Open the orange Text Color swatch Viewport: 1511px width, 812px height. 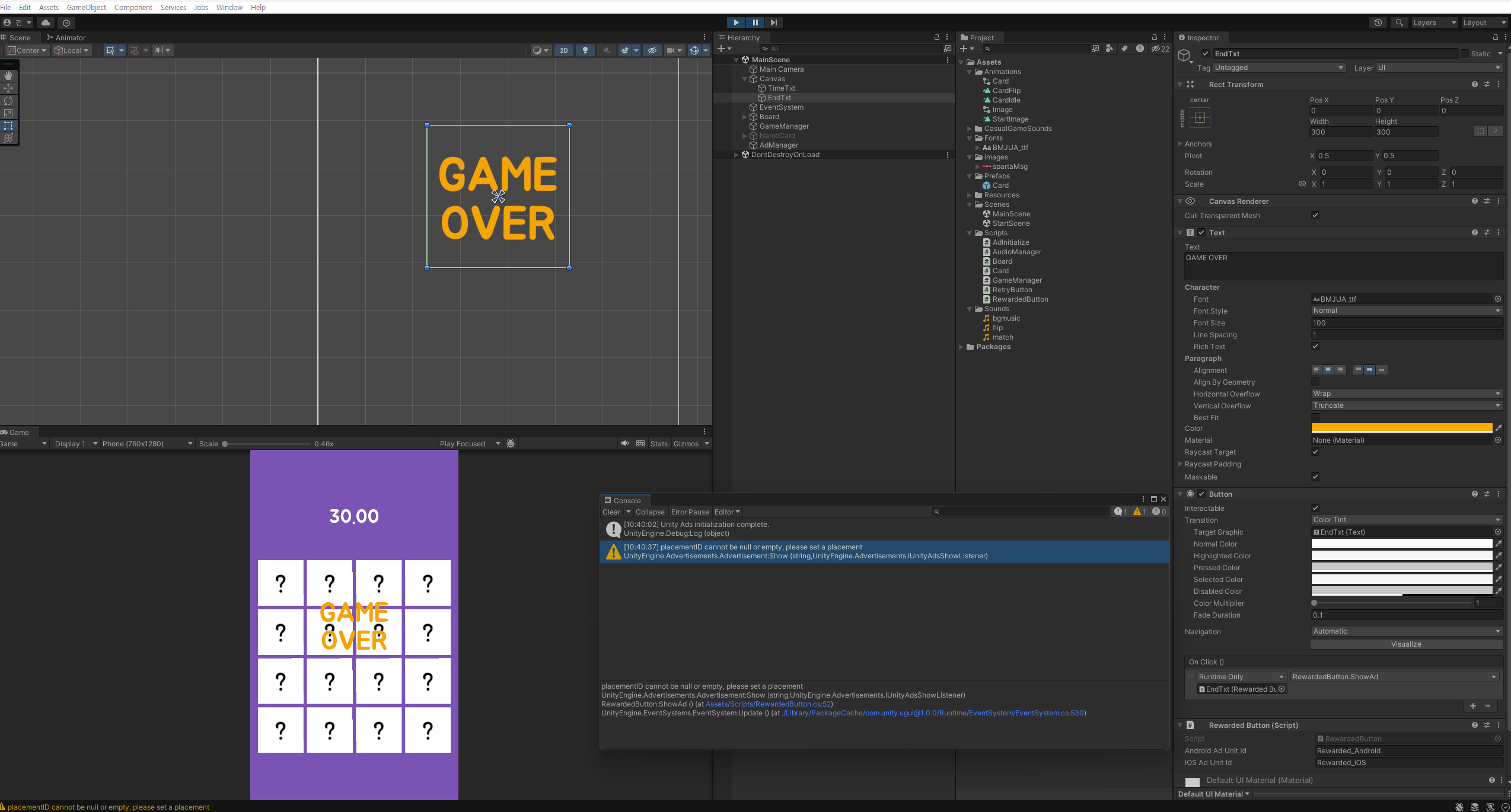[x=1402, y=428]
